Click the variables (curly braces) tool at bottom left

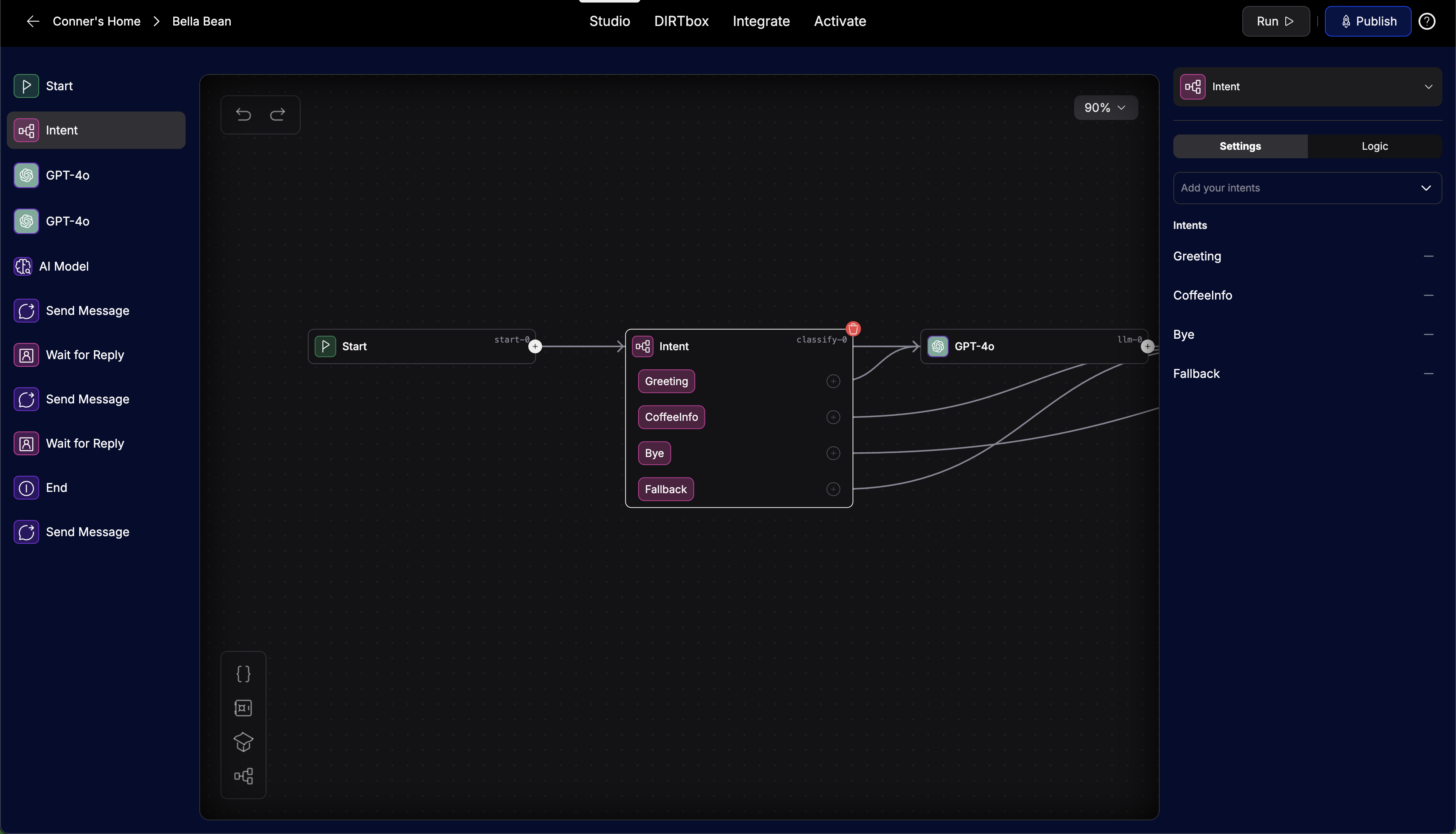click(243, 674)
